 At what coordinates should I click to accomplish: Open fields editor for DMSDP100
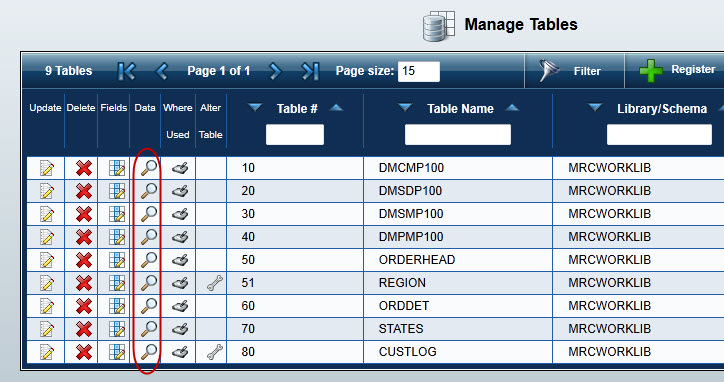117,191
